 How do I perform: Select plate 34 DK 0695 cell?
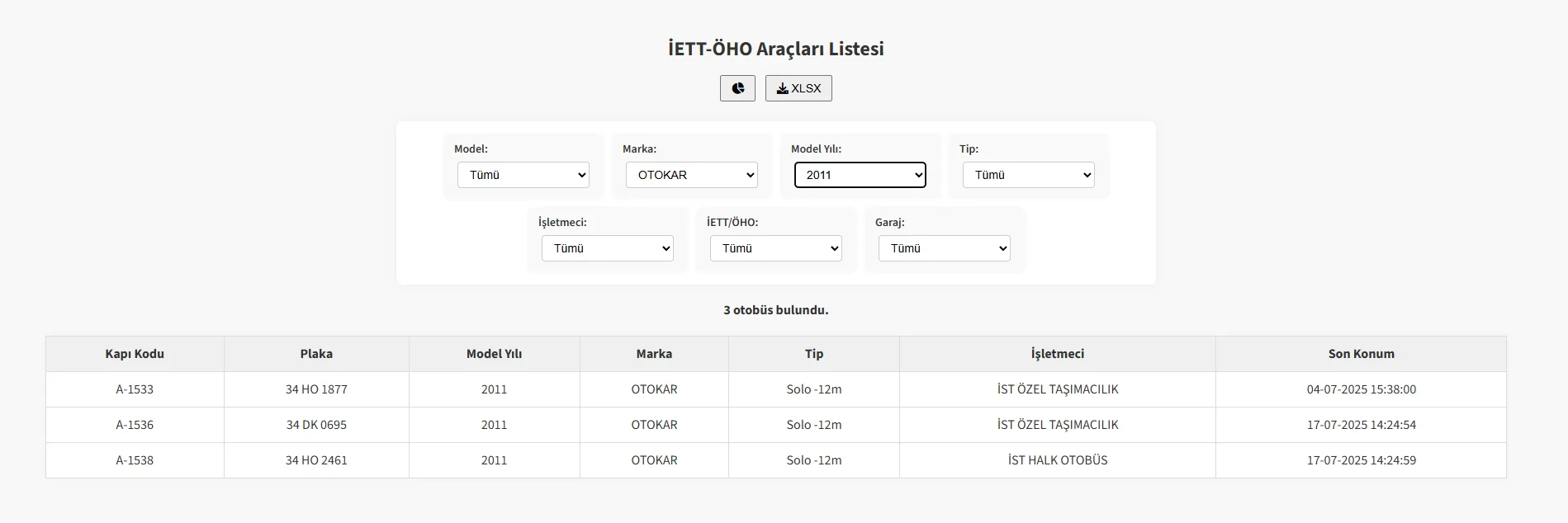[316, 425]
